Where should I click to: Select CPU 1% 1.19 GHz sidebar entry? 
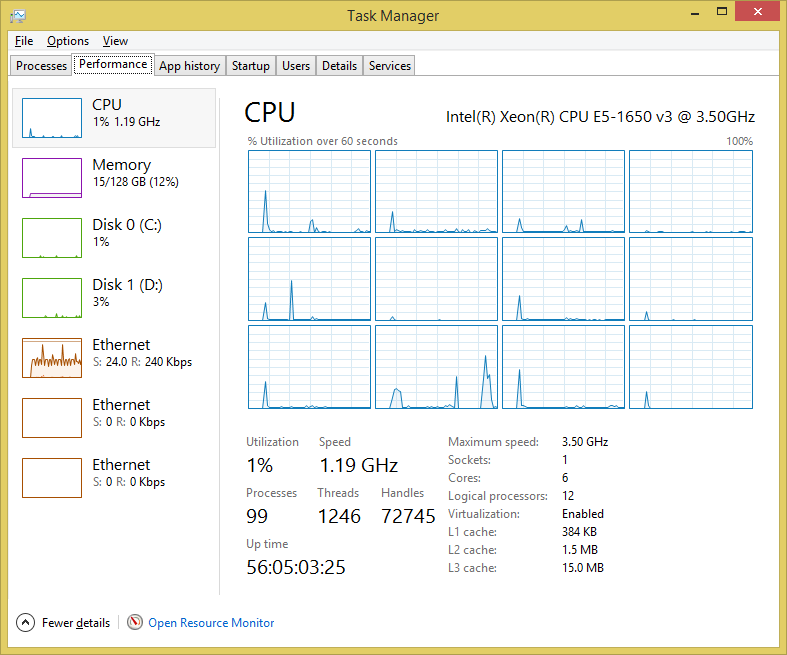coord(114,118)
